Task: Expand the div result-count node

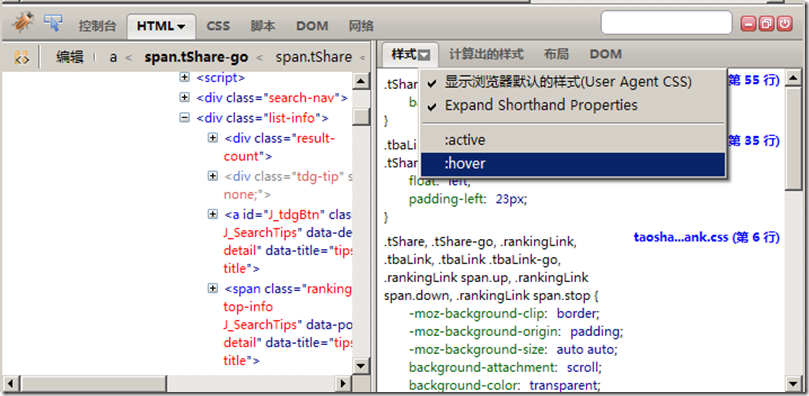Action: click(213, 138)
